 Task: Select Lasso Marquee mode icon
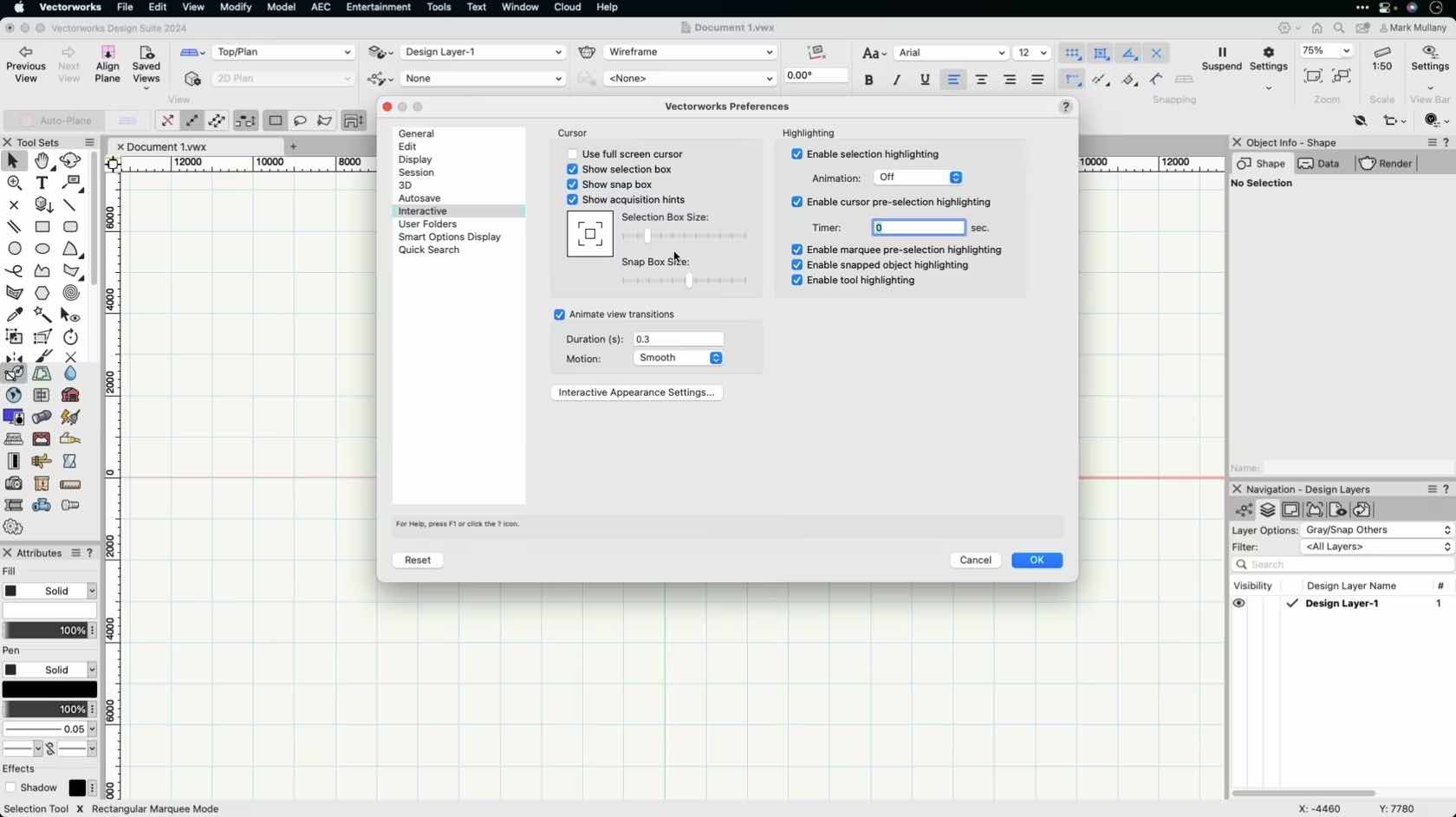[x=300, y=120]
